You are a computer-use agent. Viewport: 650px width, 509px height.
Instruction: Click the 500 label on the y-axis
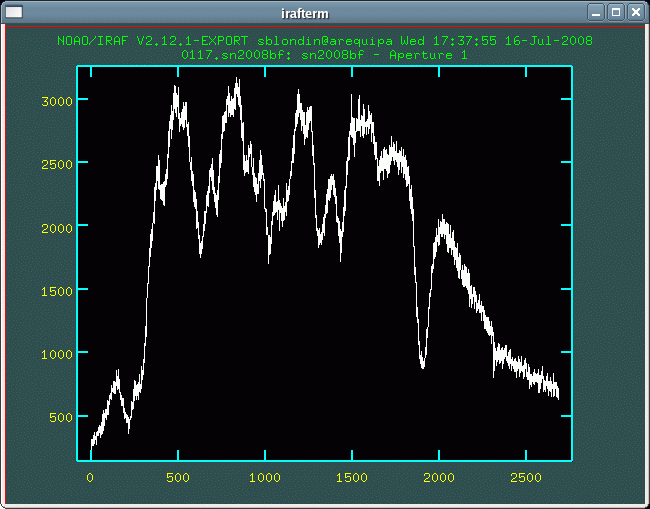[x=59, y=417]
